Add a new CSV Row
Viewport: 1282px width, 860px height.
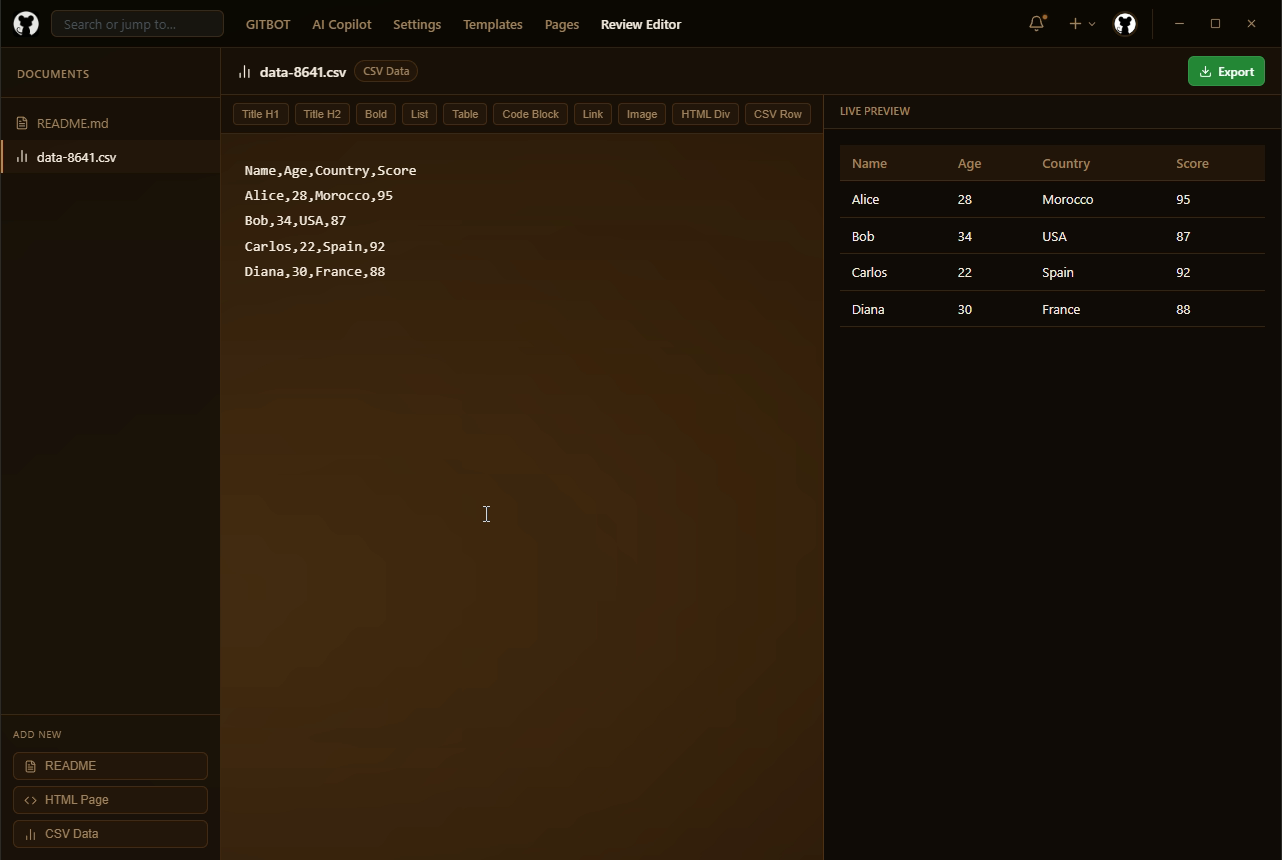[777, 114]
